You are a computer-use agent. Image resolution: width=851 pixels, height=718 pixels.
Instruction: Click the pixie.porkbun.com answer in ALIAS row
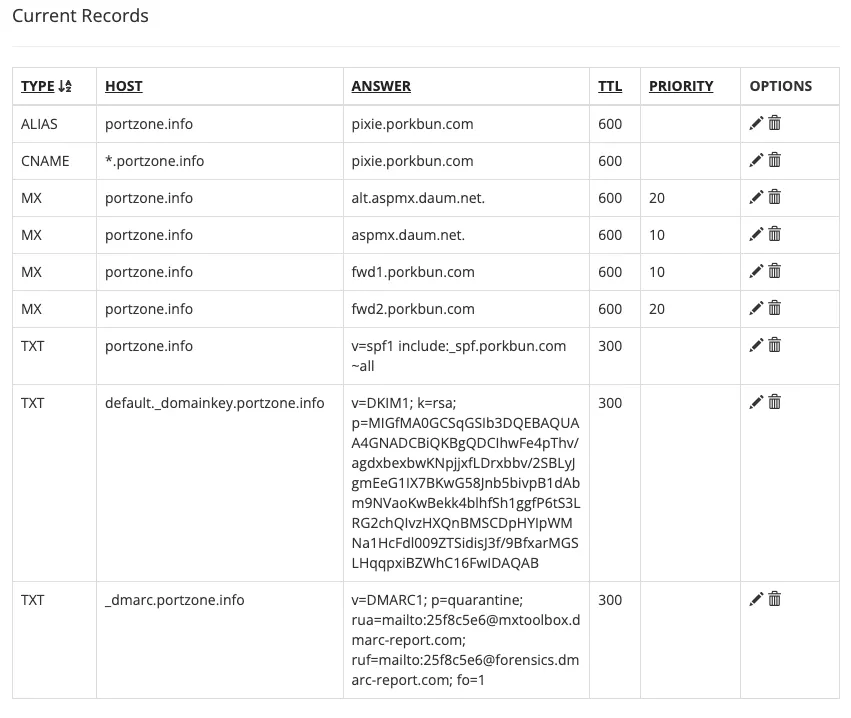[x=412, y=124]
